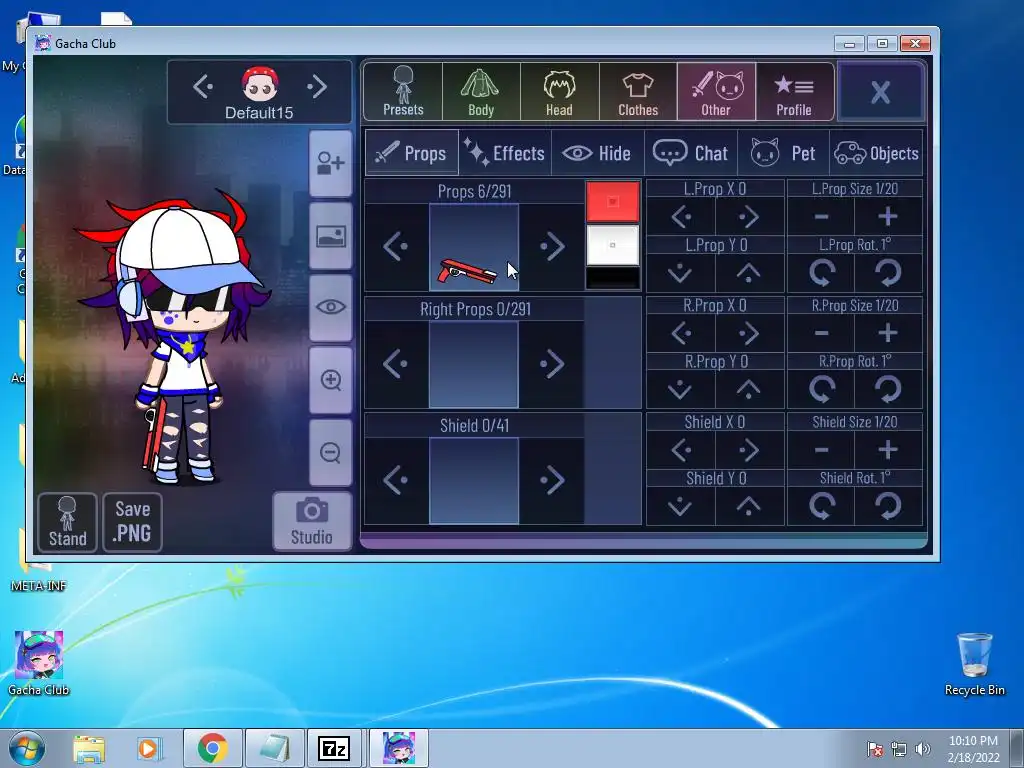Rotate R.Prop counterclockwise
Image resolution: width=1024 pixels, height=768 pixels.
822,389
